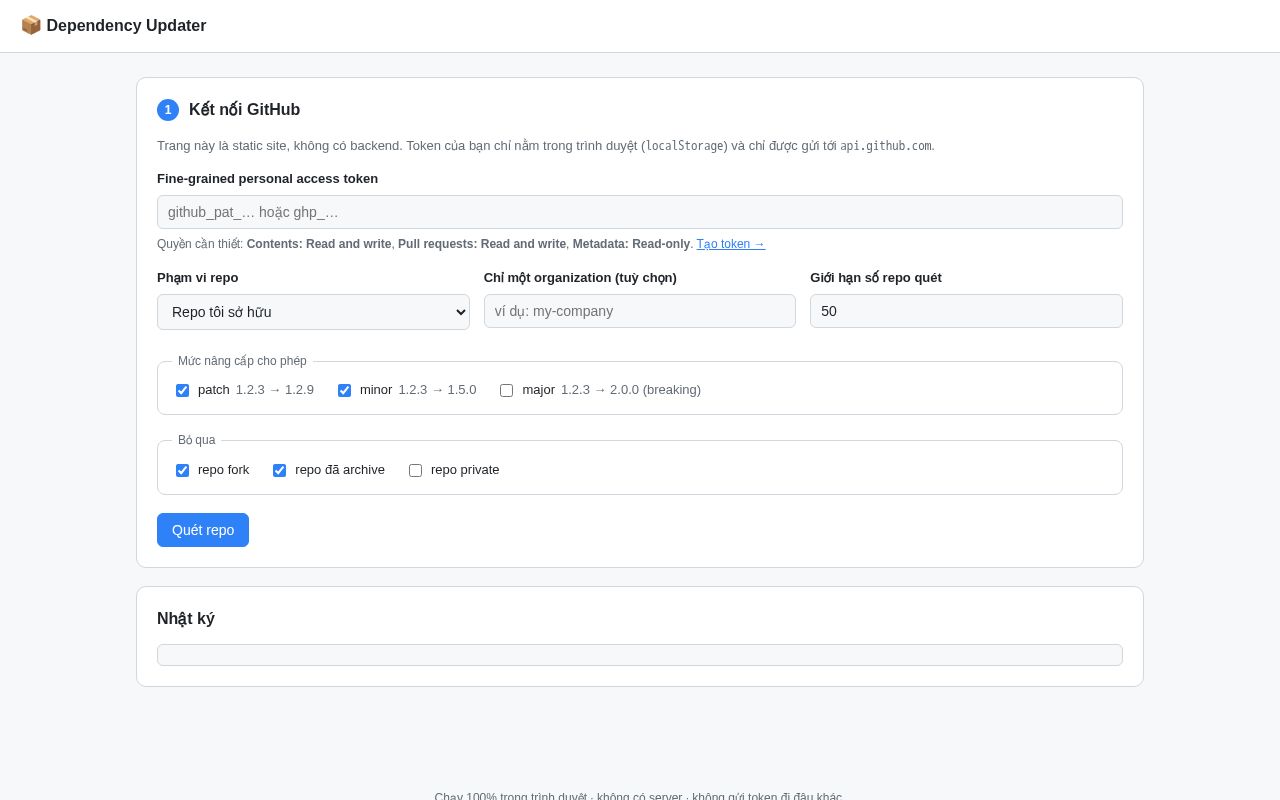The image size is (1280, 800).
Task: Click the organization filter input field
Action: tap(640, 311)
